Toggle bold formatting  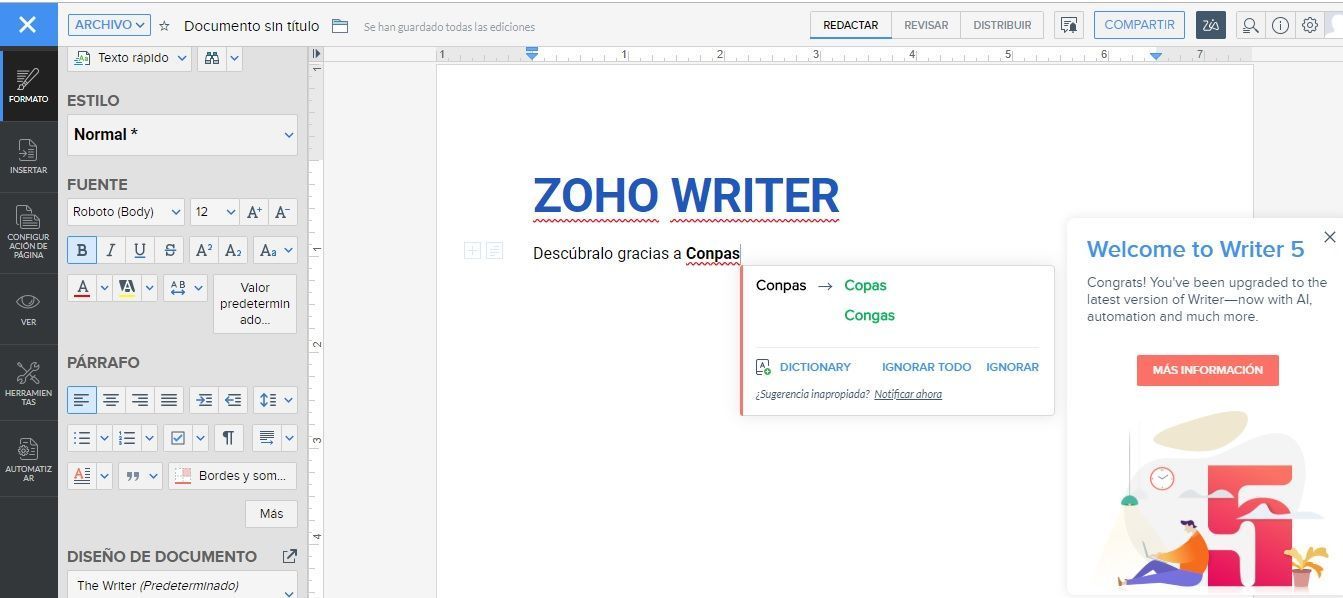[82, 250]
